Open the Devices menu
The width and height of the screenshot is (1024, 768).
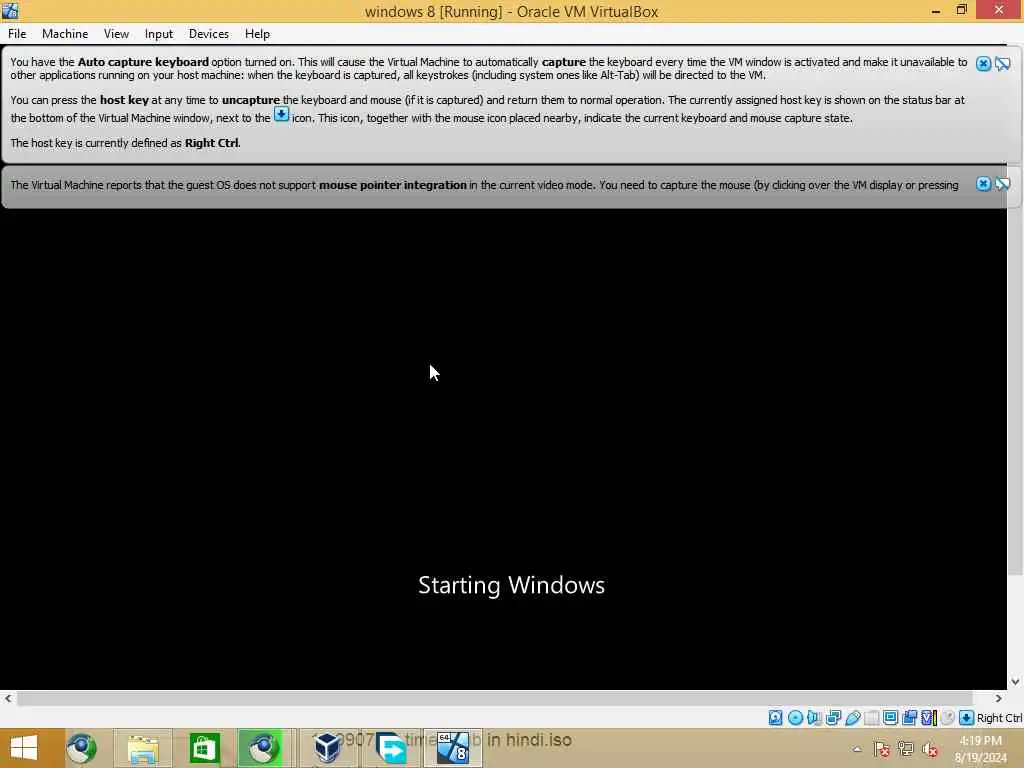coord(209,34)
